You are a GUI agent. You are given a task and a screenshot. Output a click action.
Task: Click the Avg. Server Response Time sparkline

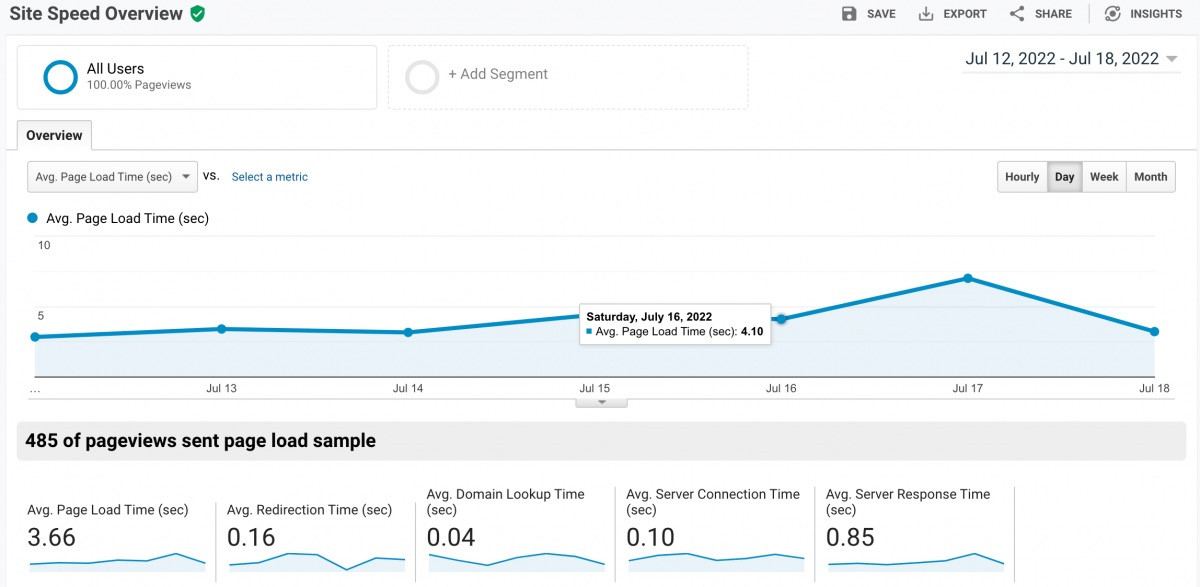click(x=915, y=563)
